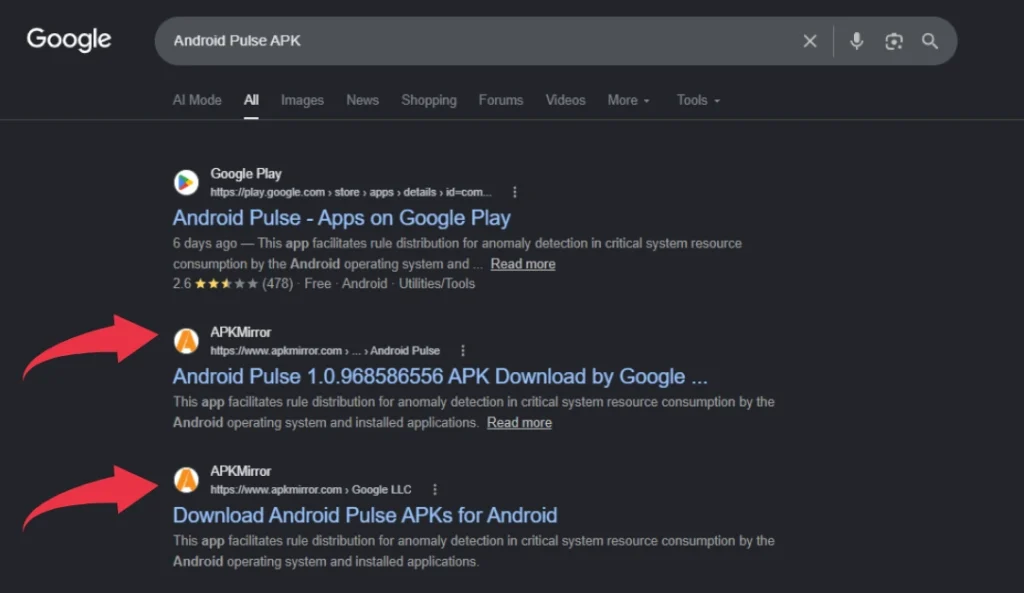
Task: Switch to the Forums tab
Action: point(501,100)
